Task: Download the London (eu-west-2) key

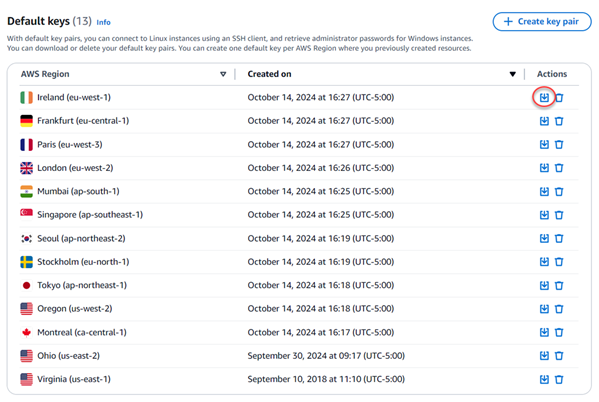Action: (544, 168)
